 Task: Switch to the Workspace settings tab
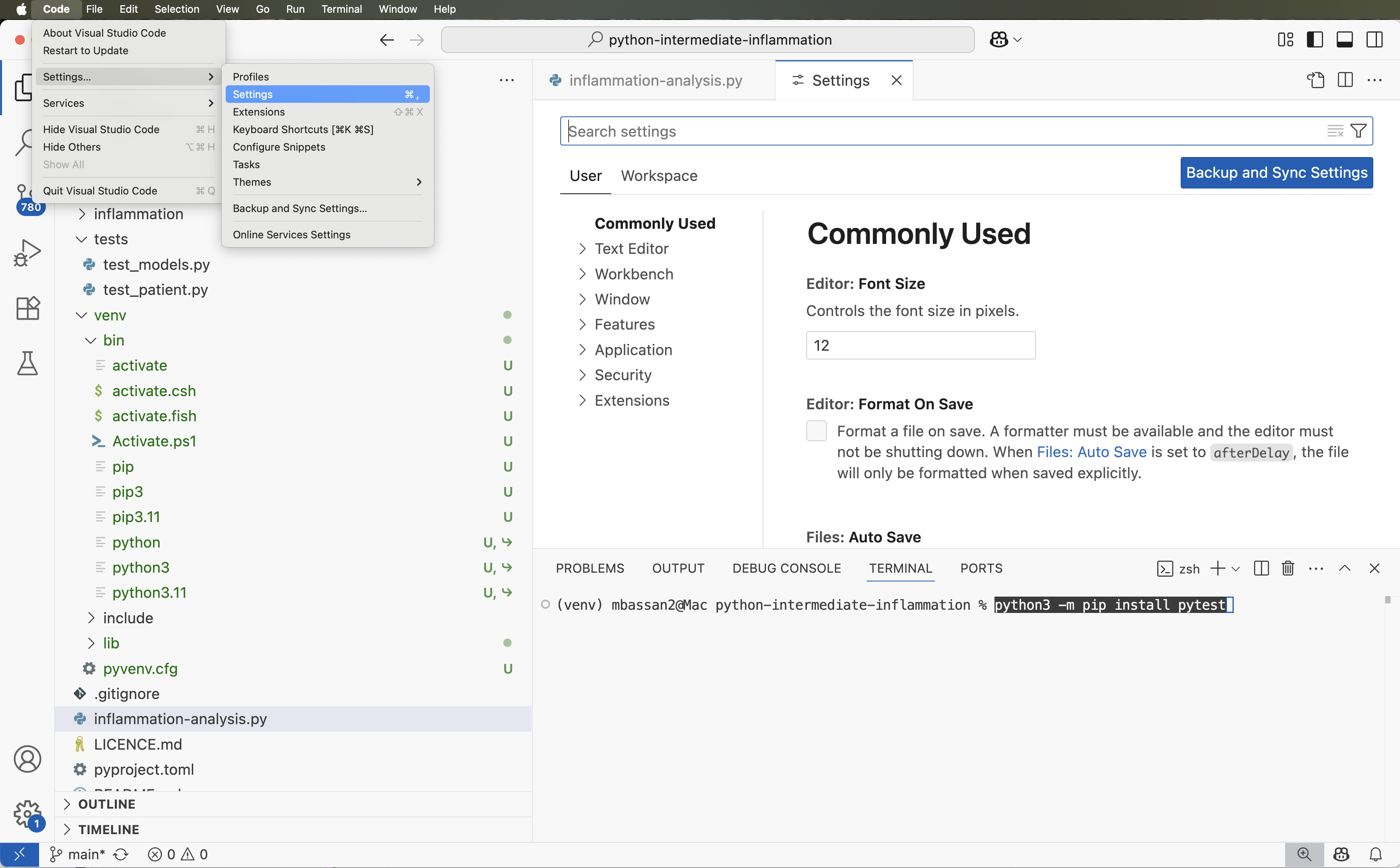click(x=659, y=176)
